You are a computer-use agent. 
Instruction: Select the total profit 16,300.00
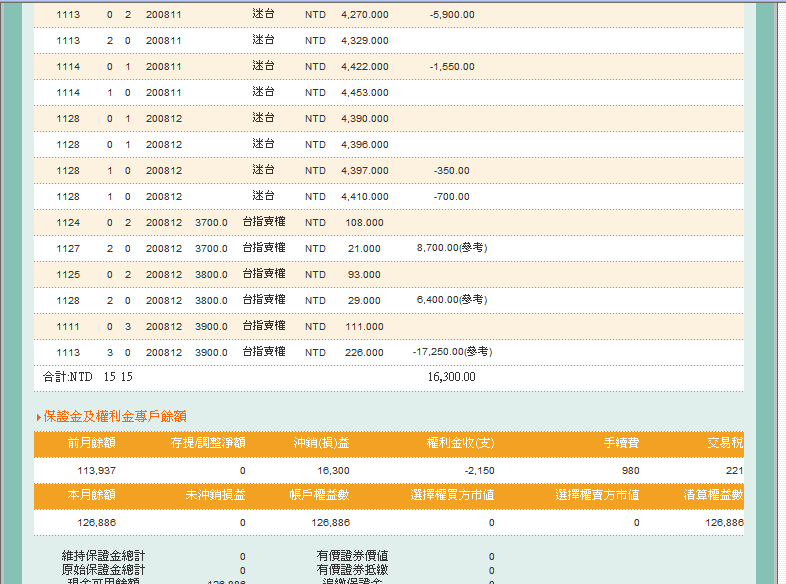coord(452,377)
